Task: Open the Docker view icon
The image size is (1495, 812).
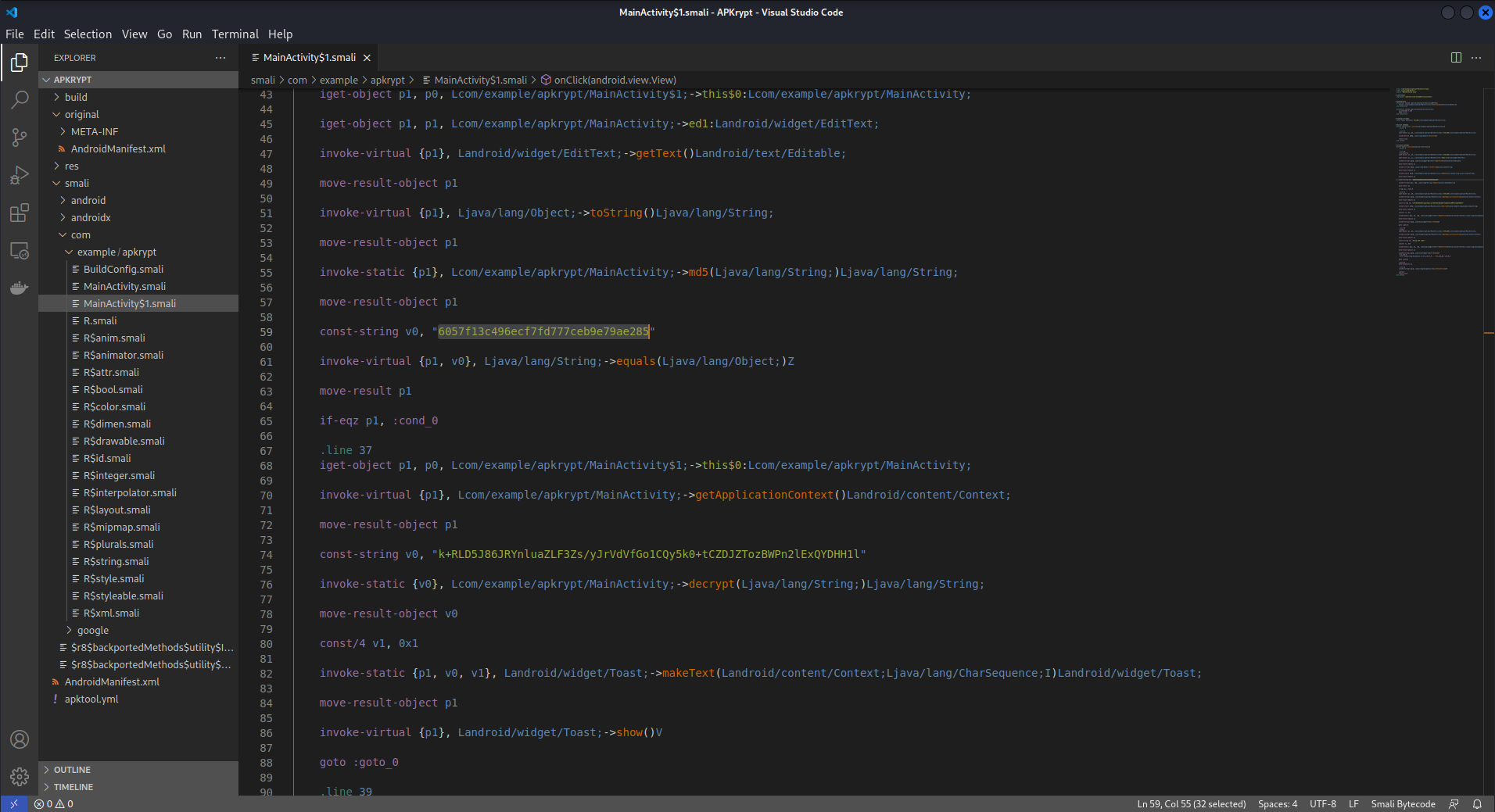Action: click(x=20, y=288)
